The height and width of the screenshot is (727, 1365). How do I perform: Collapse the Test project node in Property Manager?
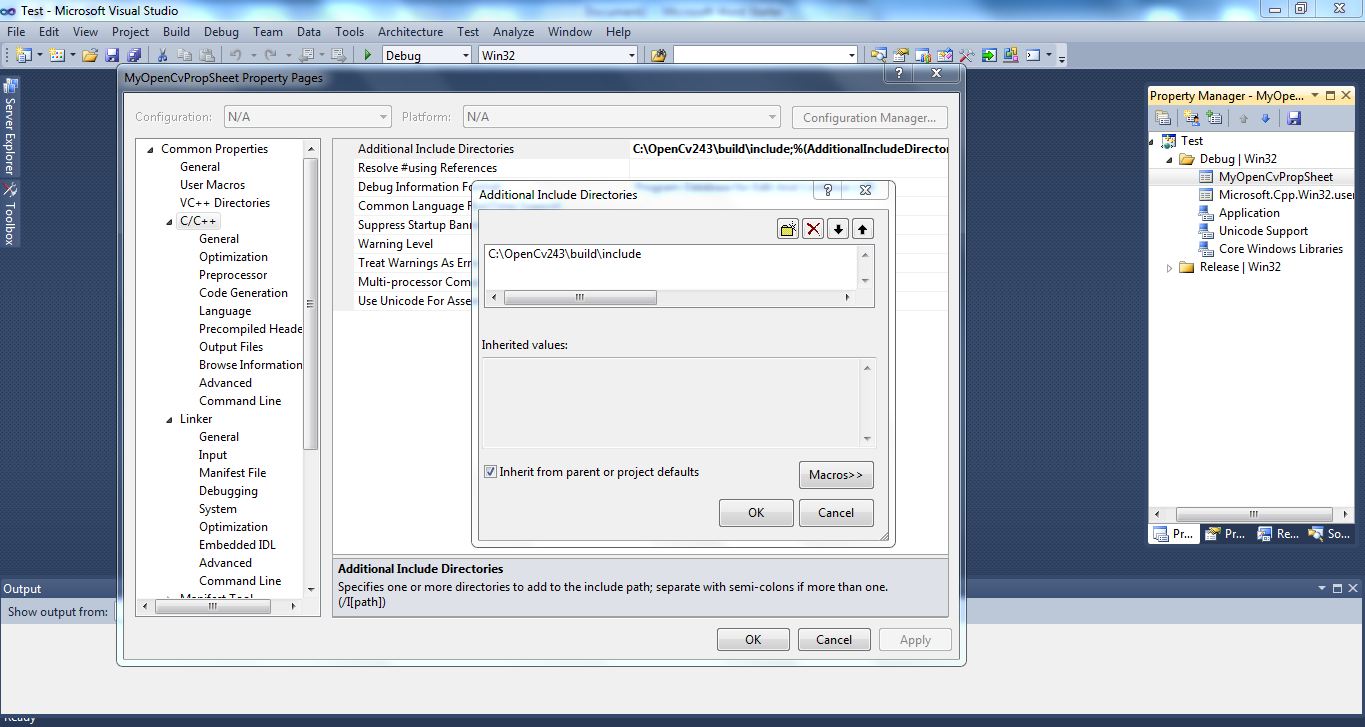click(x=1151, y=142)
